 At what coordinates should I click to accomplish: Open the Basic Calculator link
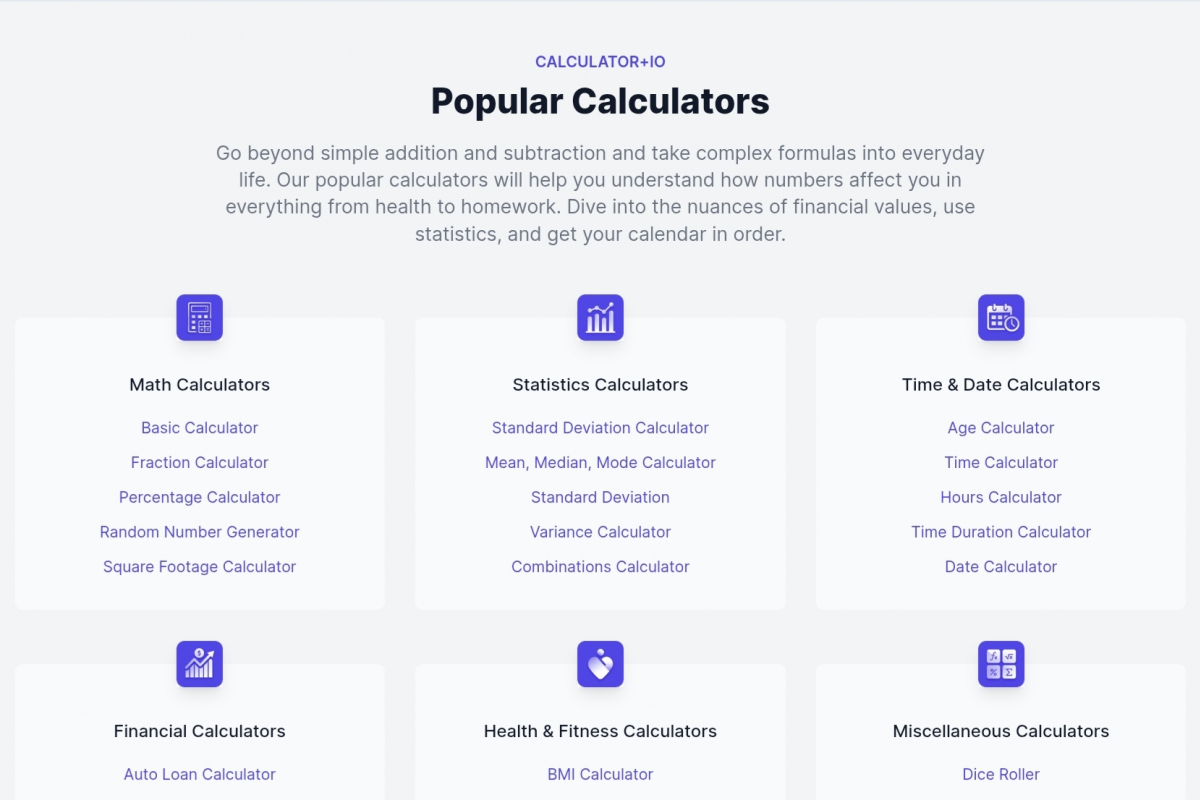(x=200, y=428)
